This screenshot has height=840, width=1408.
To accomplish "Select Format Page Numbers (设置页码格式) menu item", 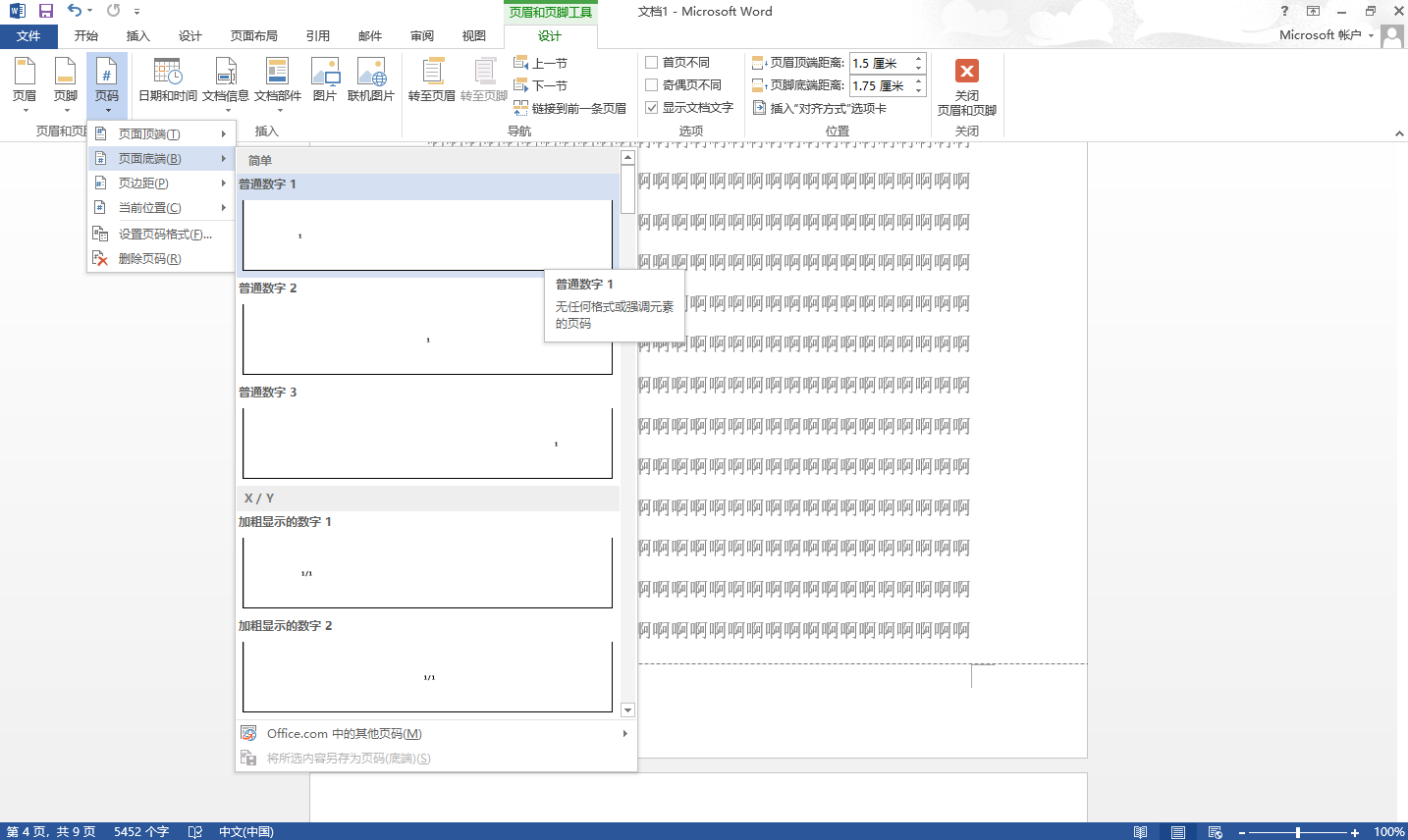I will coord(164,235).
